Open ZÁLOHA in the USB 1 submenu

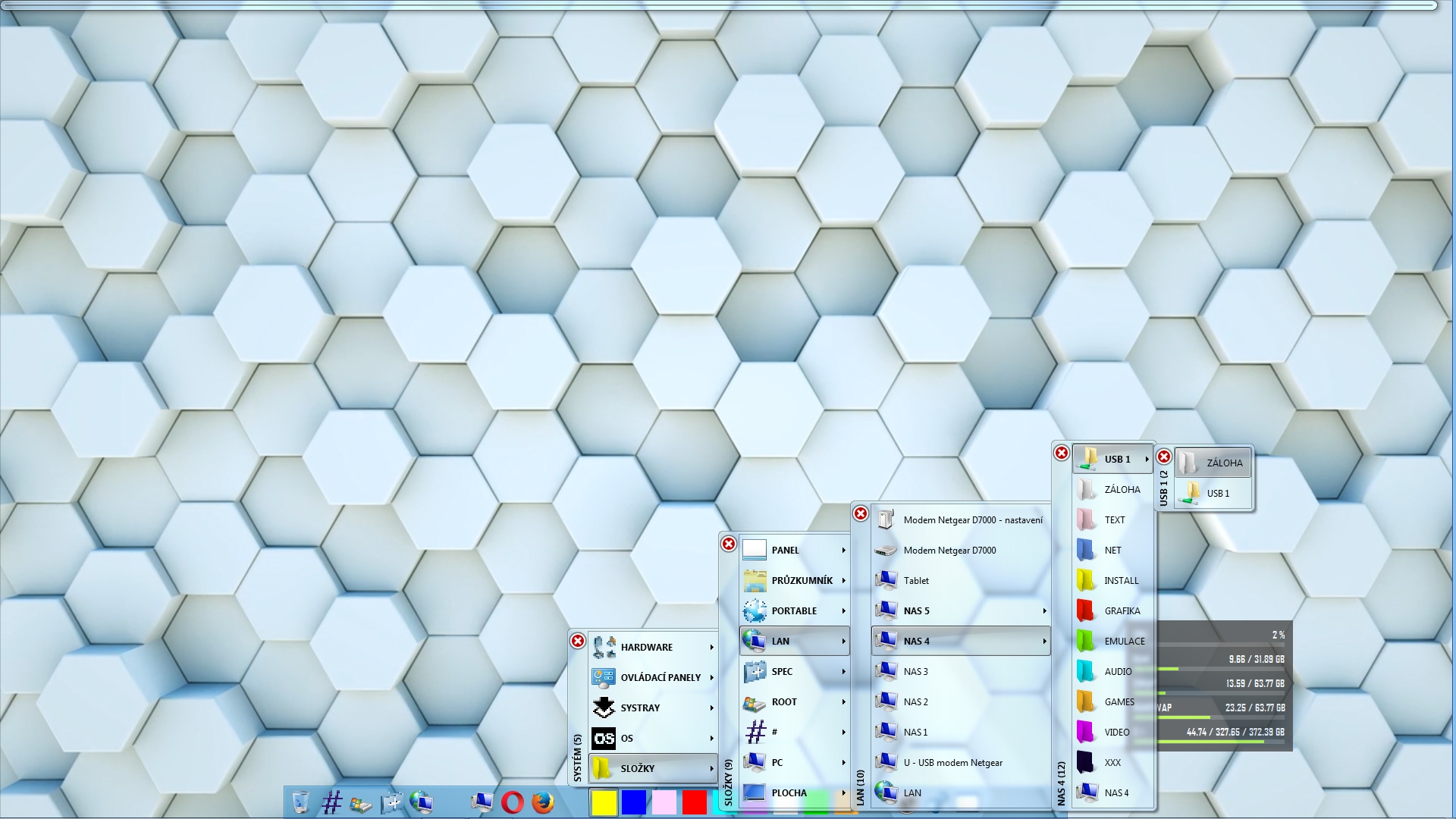pyautogui.click(x=1213, y=463)
